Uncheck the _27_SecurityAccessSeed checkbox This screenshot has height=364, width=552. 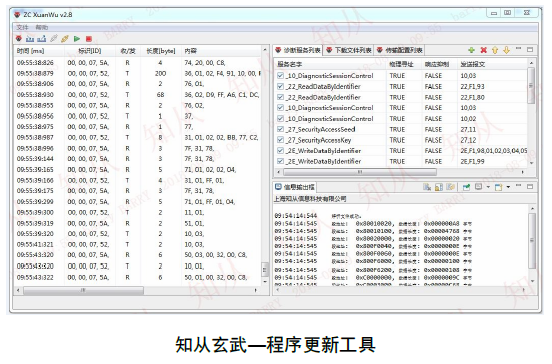point(281,129)
